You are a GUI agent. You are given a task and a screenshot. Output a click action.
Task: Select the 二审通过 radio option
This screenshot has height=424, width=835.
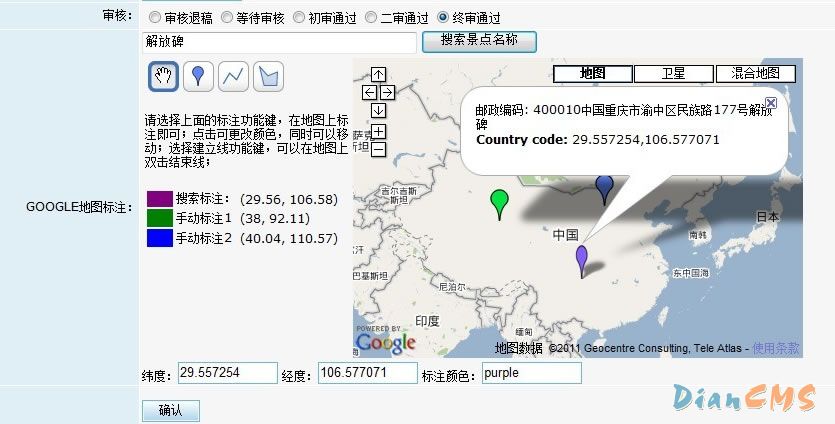pyautogui.click(x=371, y=18)
